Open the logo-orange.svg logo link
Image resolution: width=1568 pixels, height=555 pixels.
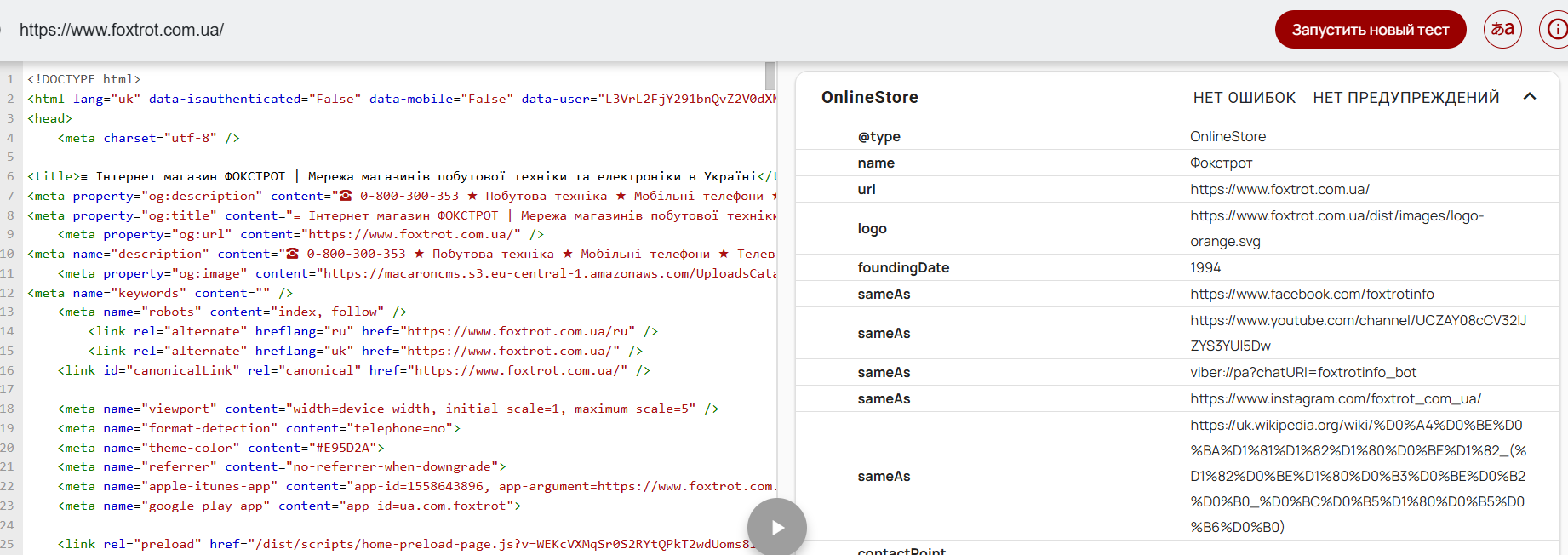(x=1336, y=228)
